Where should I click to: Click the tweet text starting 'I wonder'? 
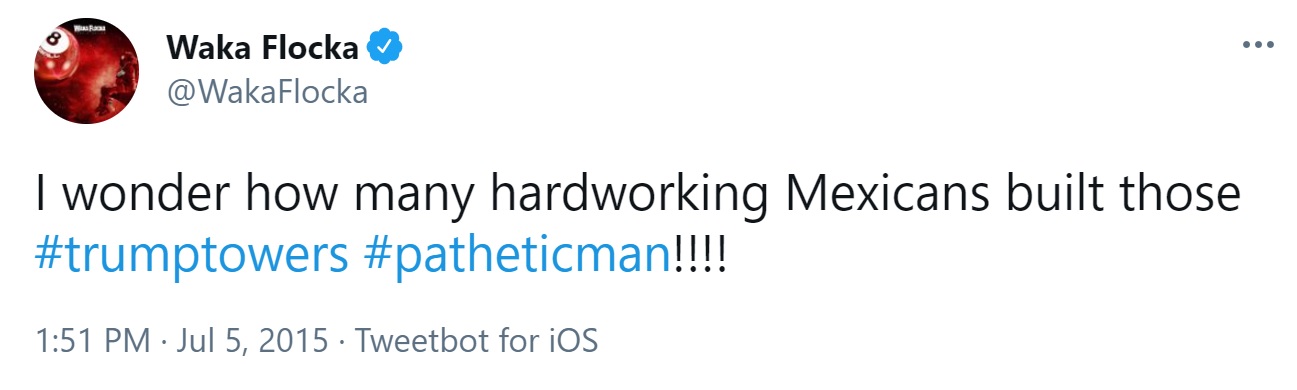(637, 225)
